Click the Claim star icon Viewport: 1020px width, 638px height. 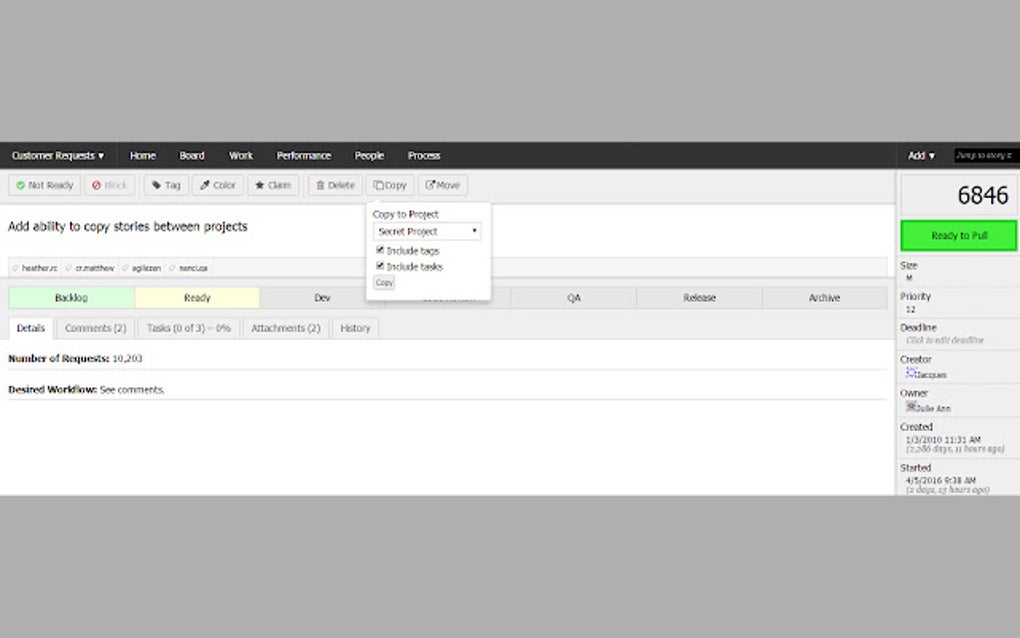(x=261, y=185)
